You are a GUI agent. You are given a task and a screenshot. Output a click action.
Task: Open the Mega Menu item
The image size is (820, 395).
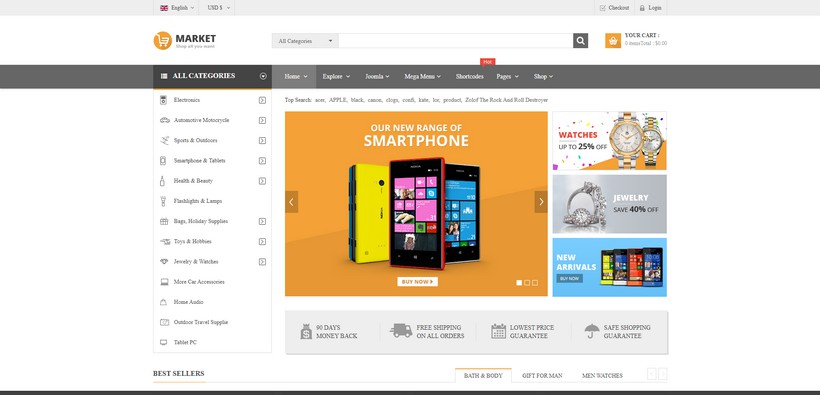click(422, 76)
